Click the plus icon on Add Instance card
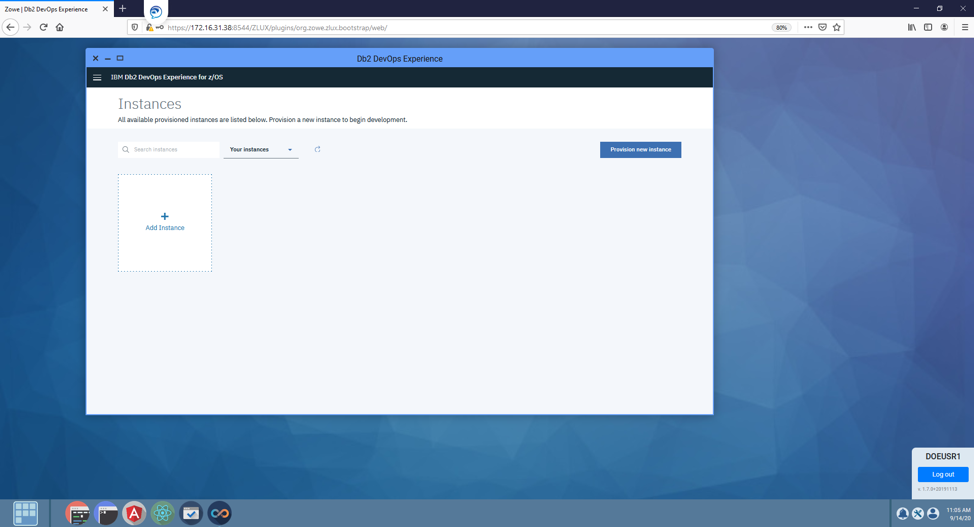This screenshot has height=527, width=974. (165, 216)
